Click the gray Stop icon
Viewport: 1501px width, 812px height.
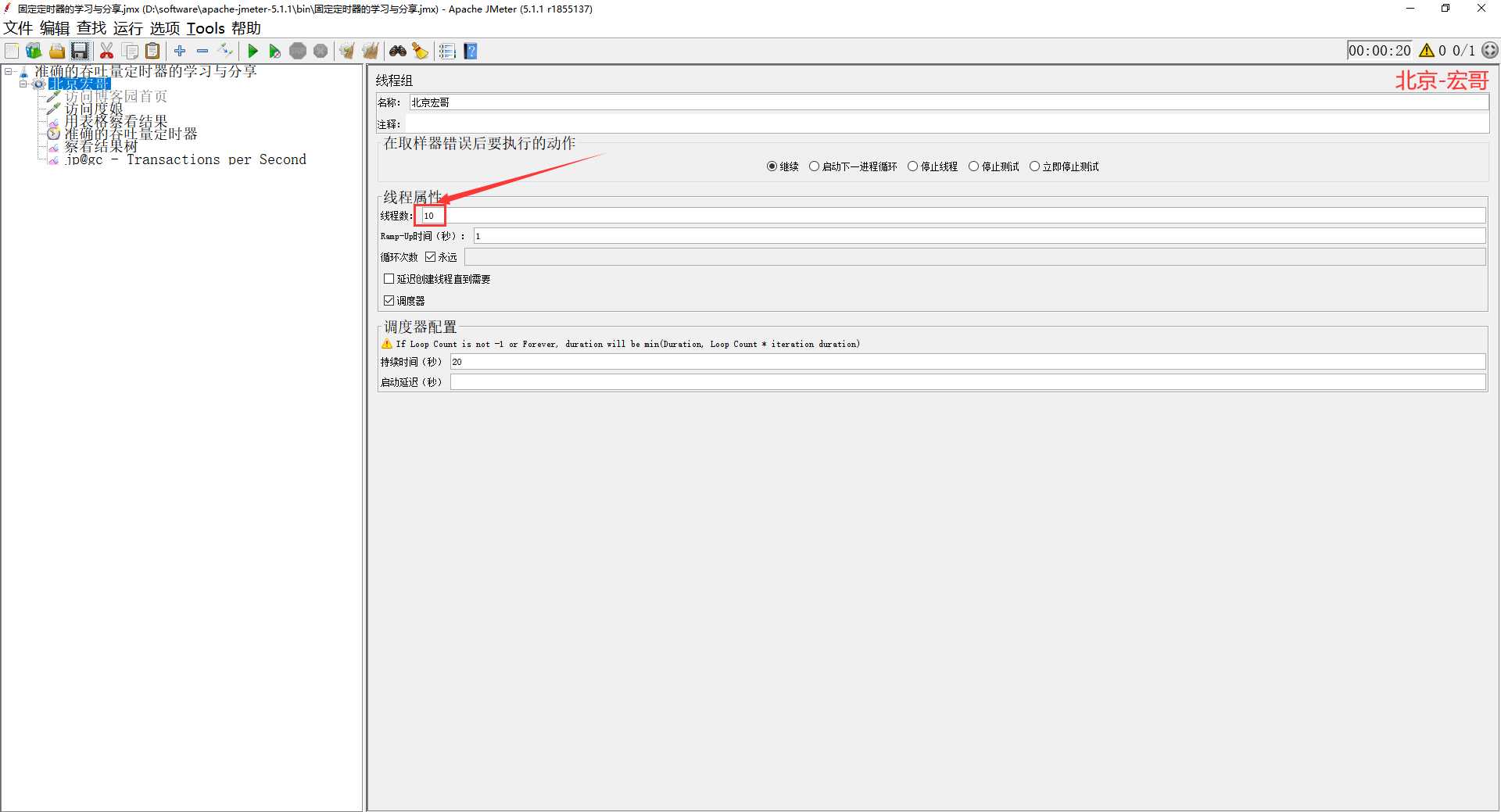298,51
